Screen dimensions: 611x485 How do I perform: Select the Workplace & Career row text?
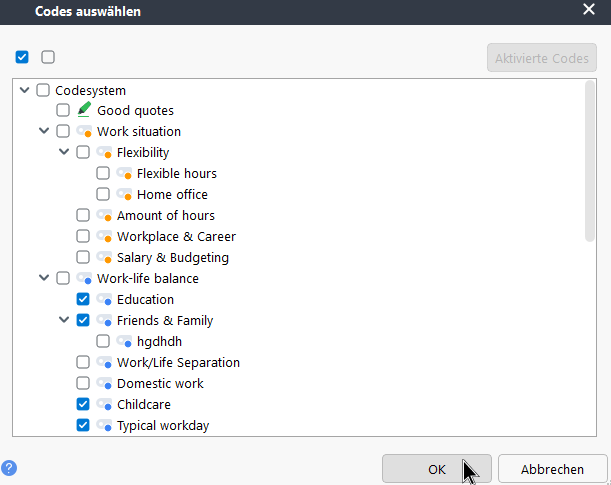pyautogui.click(x=176, y=237)
